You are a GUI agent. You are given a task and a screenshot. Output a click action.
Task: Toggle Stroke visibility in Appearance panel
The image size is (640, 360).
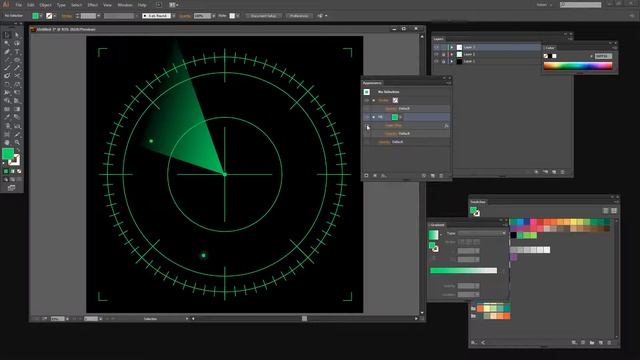coord(367,100)
